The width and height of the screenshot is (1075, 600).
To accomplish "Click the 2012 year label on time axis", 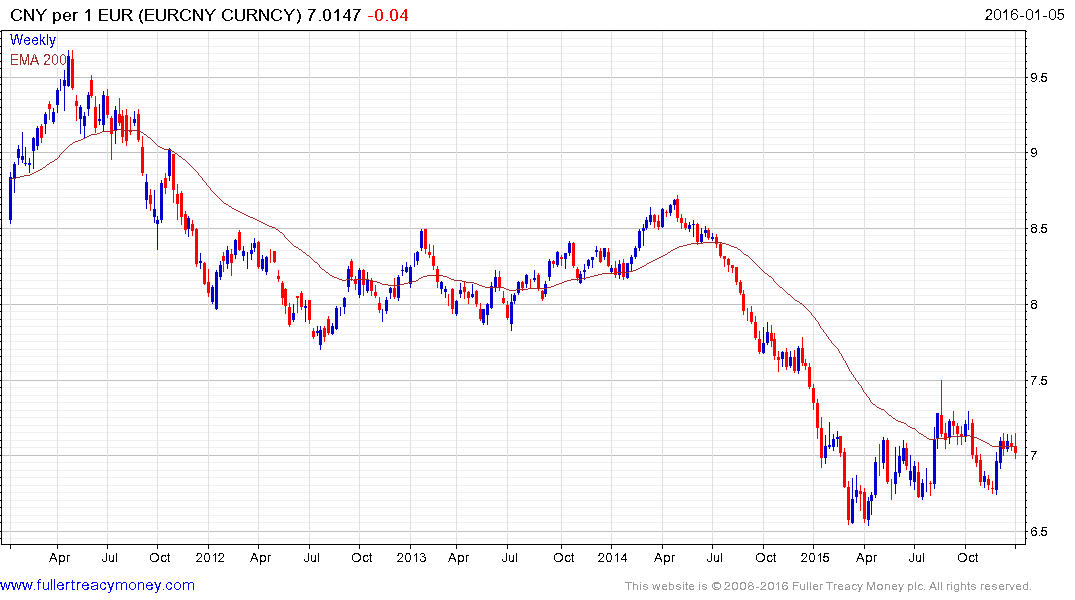I will 210,557.
